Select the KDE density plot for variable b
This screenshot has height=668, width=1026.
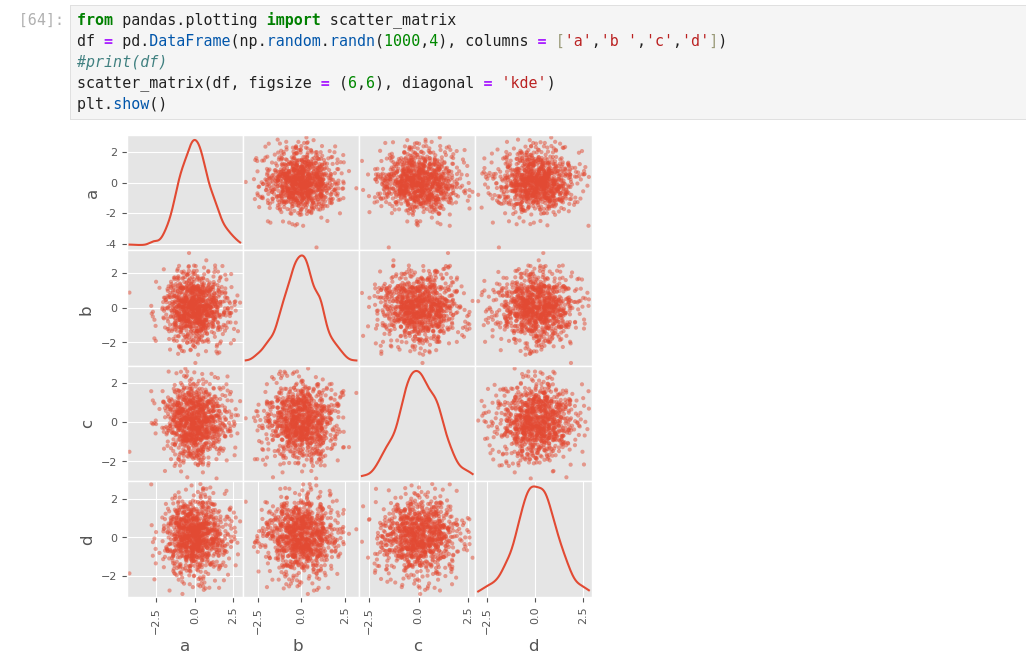click(x=301, y=307)
